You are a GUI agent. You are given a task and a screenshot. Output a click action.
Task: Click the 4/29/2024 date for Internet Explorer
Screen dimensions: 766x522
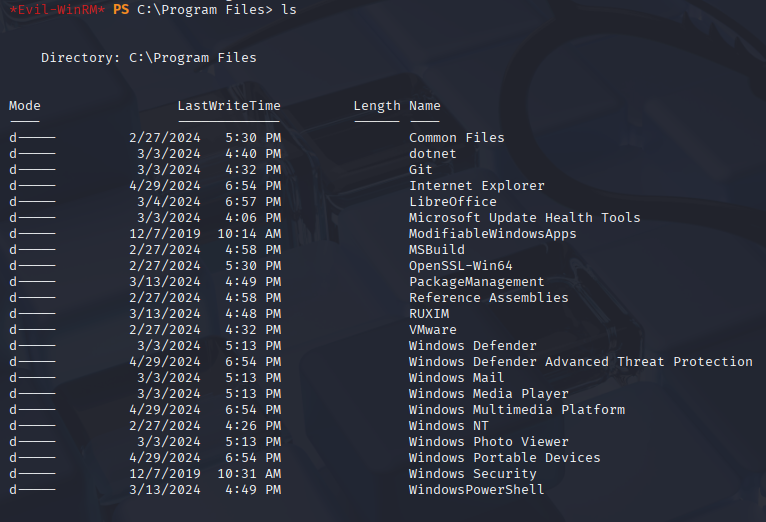165,186
